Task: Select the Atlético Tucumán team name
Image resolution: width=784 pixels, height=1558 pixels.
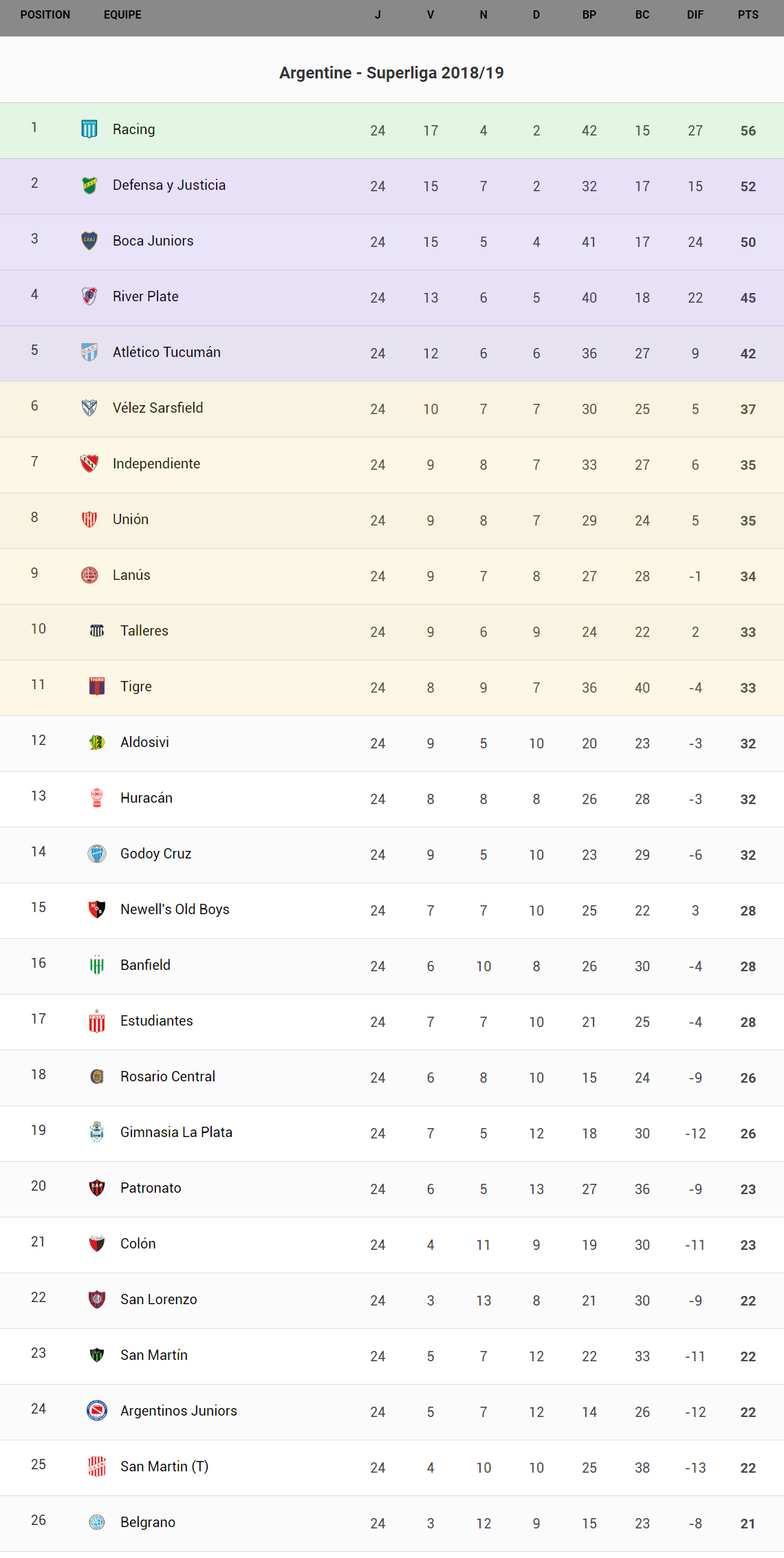Action: [166, 352]
